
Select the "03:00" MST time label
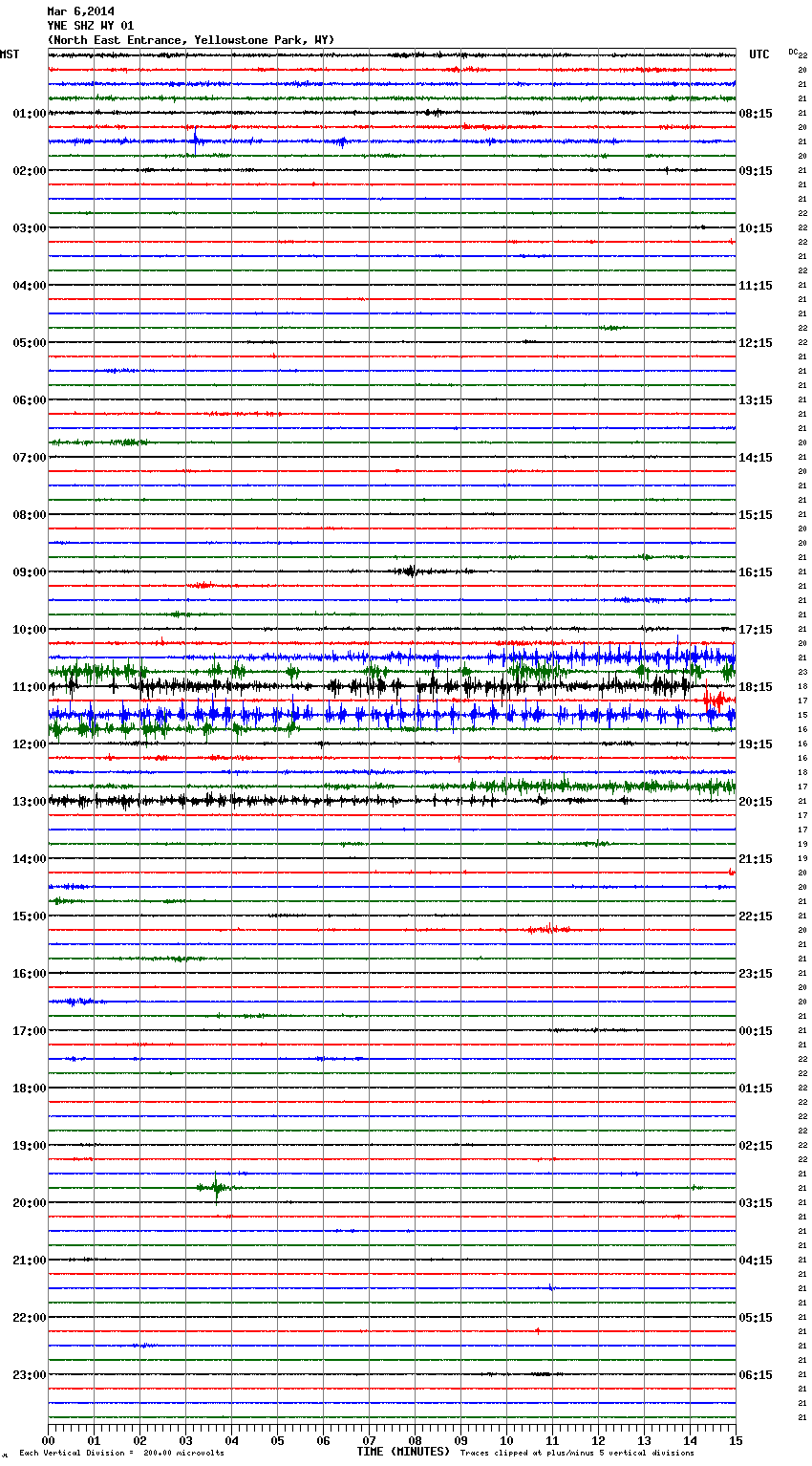[30, 228]
